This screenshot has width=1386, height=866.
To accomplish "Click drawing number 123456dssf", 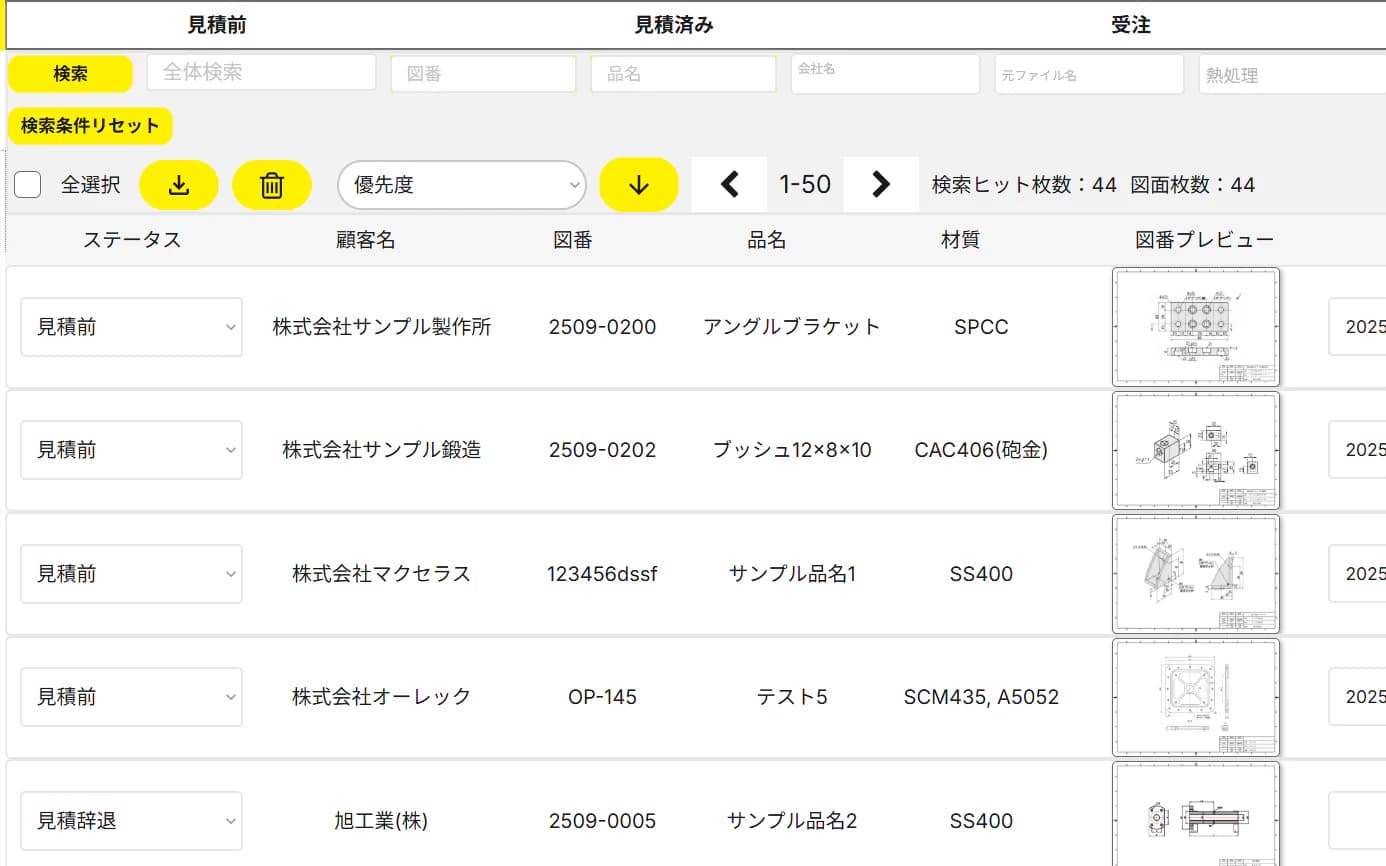I will tap(602, 574).
